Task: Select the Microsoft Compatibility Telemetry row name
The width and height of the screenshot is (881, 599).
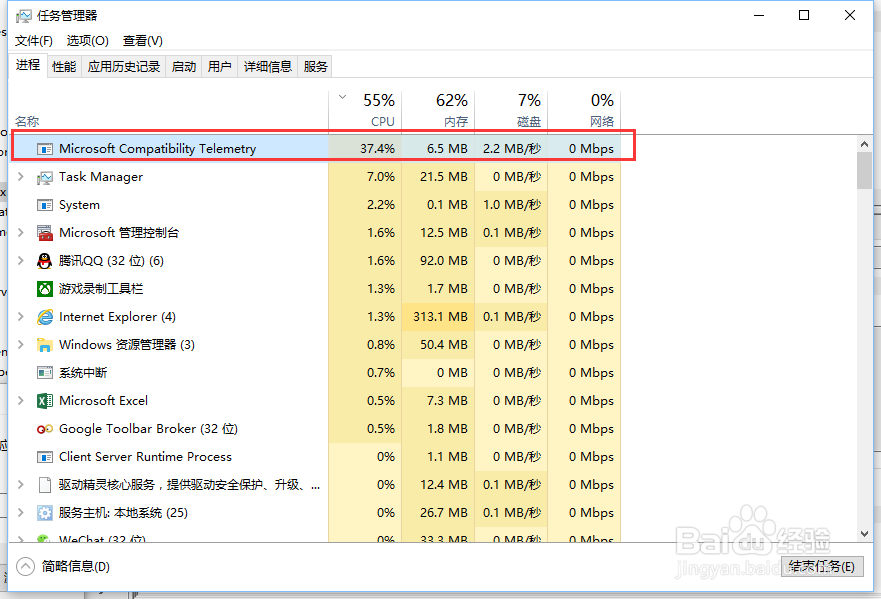Action: tap(157, 149)
